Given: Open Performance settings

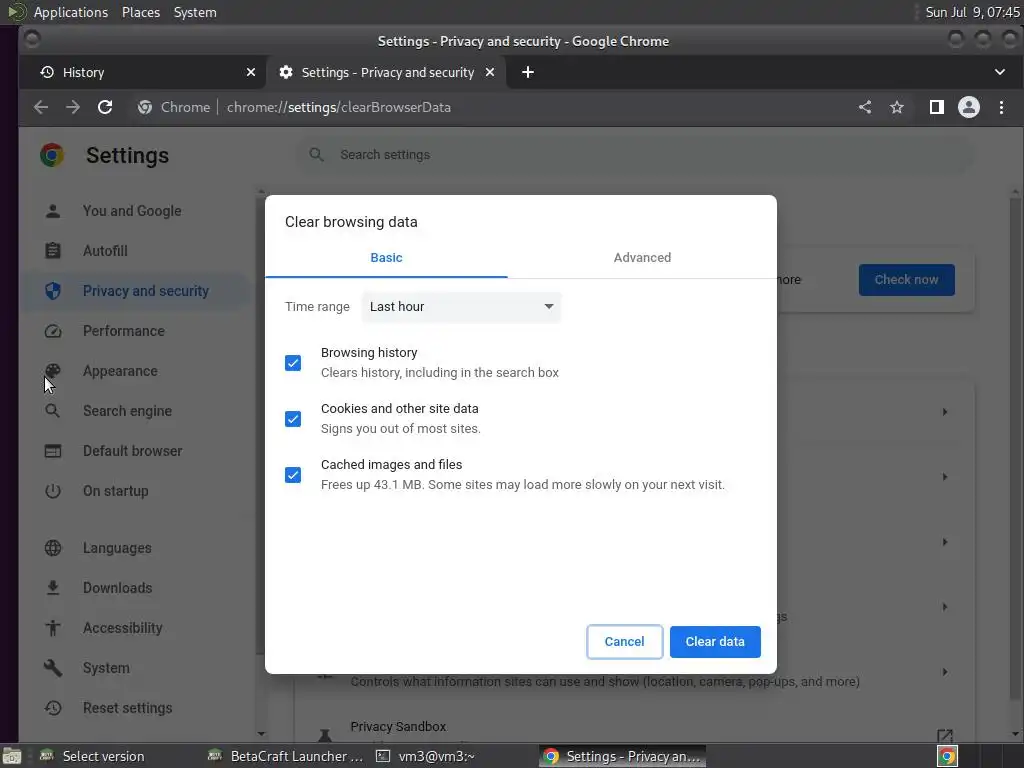Looking at the screenshot, I should click(x=123, y=331).
